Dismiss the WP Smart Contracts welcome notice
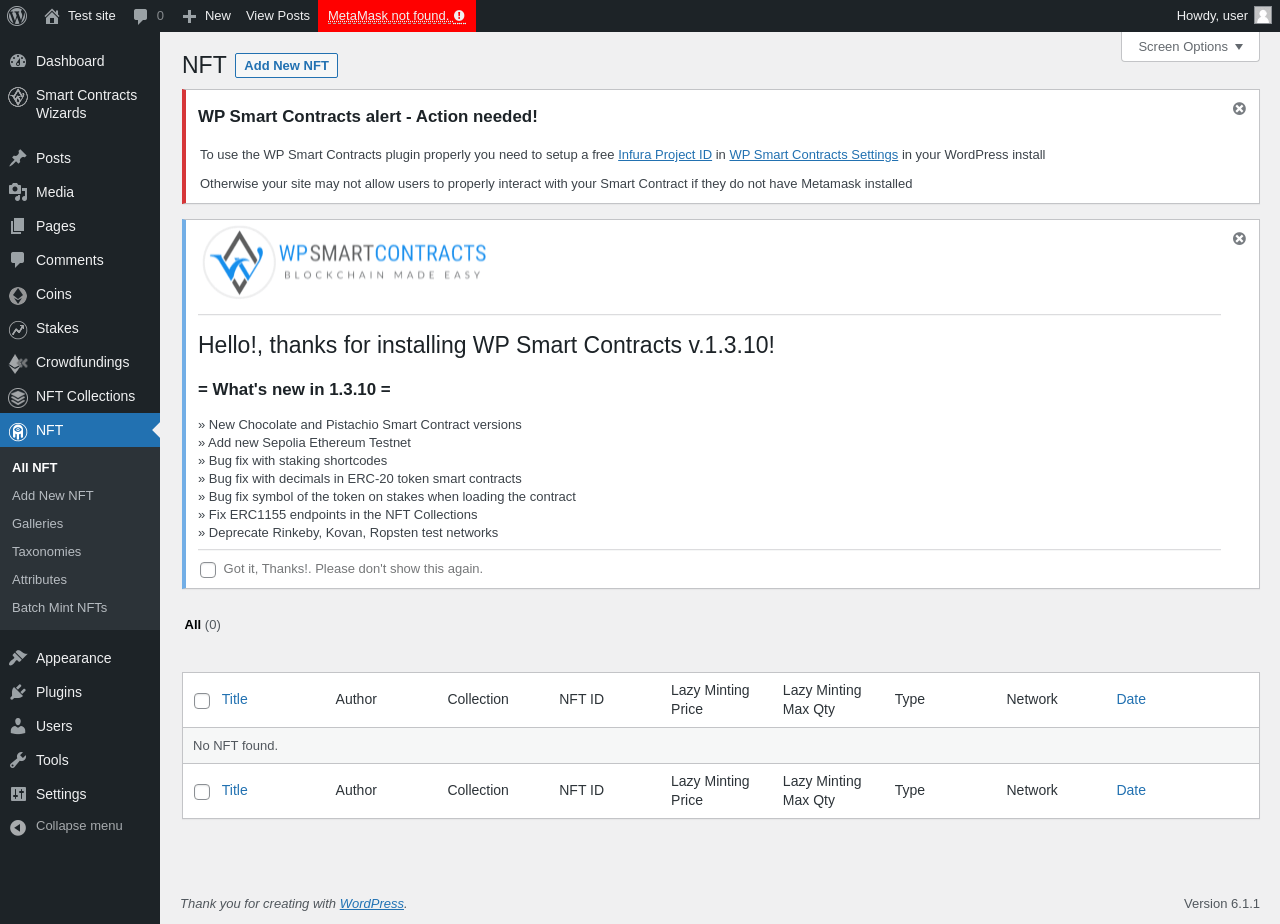Viewport: 1280px width, 924px height. click(1239, 238)
